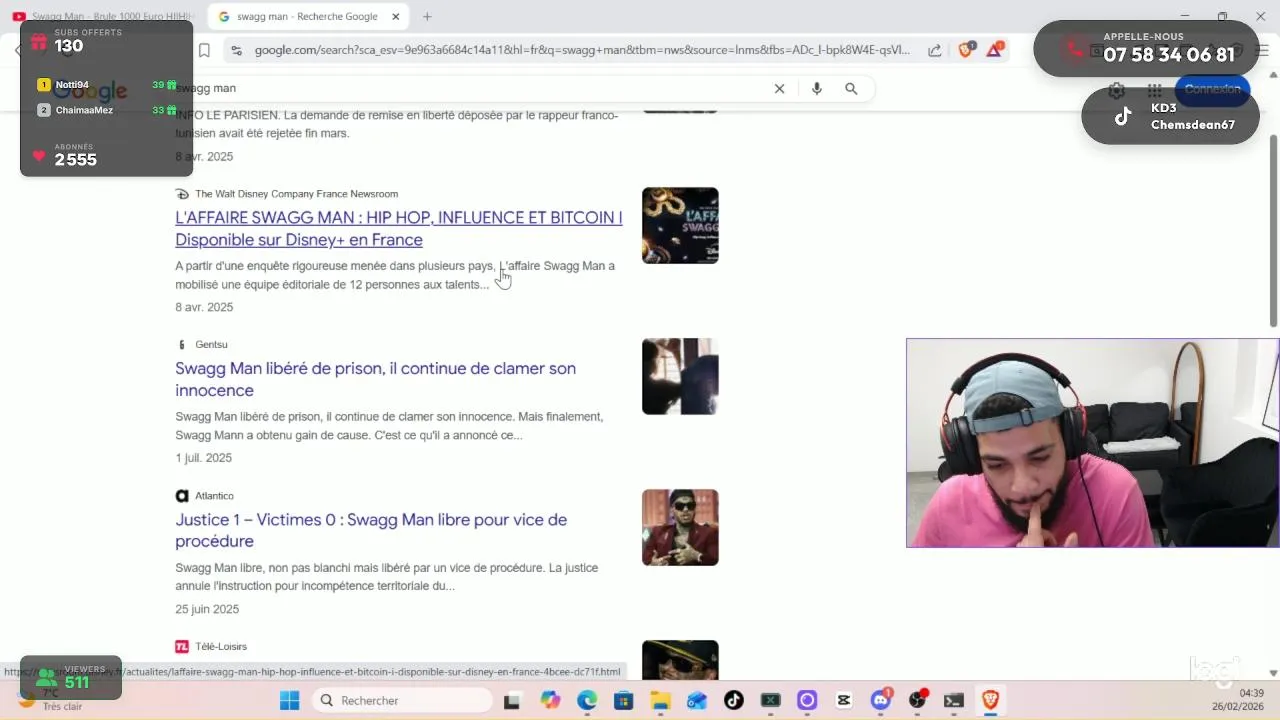Open the Brave Rewards triangle icon
This screenshot has height=720, width=1280.
pos(994,49)
